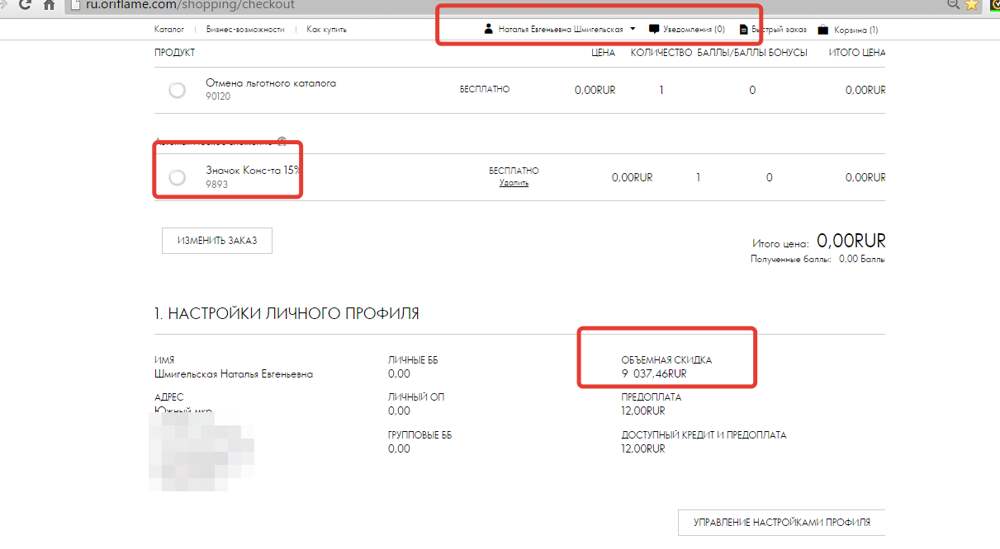
Task: Click the Уведомления speech bubble icon
Action: coord(654,30)
